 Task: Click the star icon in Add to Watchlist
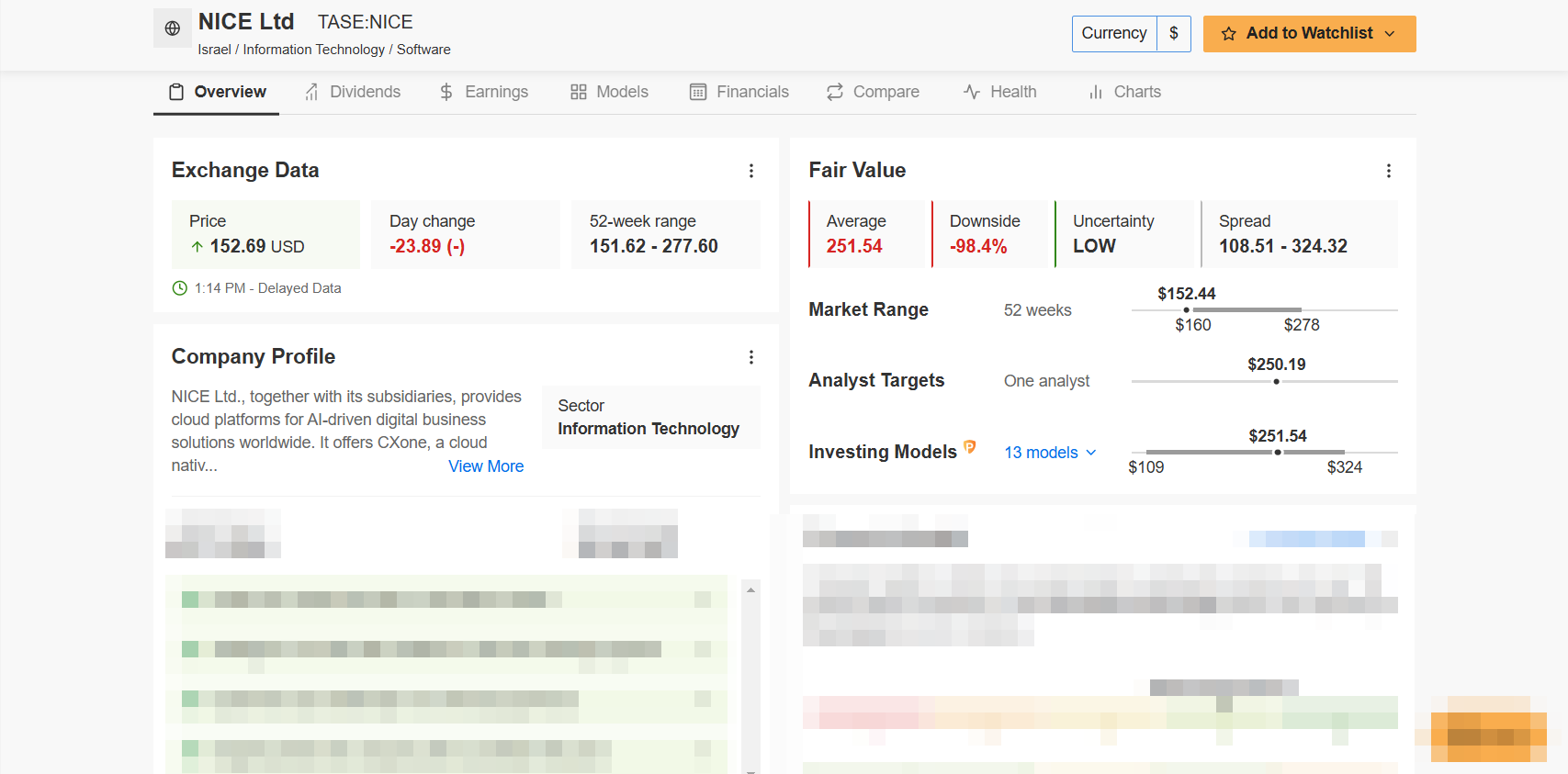click(1228, 34)
